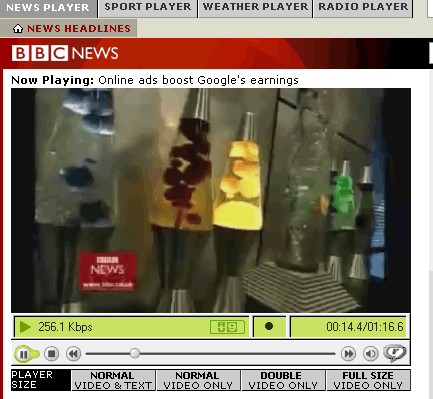Viewport: 433px width, 399px height.
Task: Open the News Headlines link
Action: [79, 29]
